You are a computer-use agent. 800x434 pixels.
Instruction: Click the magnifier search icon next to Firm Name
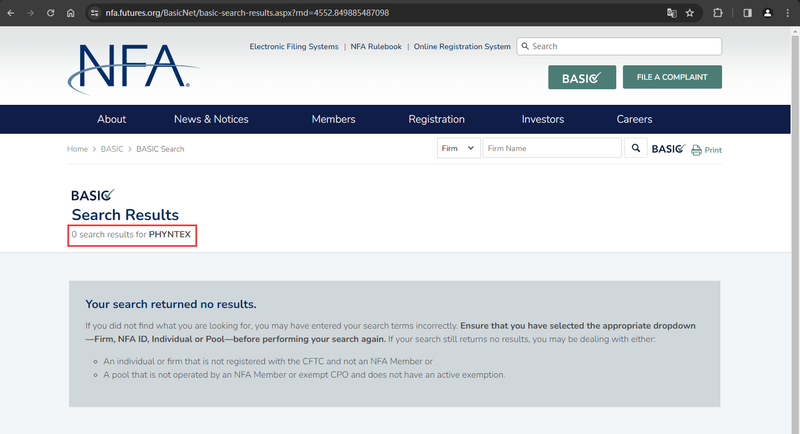coord(636,148)
